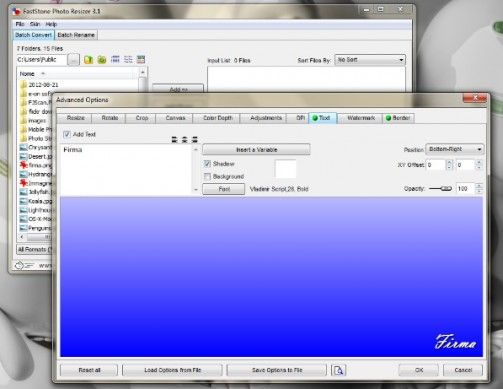This screenshot has height=389, width=503.
Task: Open the Position dropdown (Bottom-Right)
Action: pos(455,149)
